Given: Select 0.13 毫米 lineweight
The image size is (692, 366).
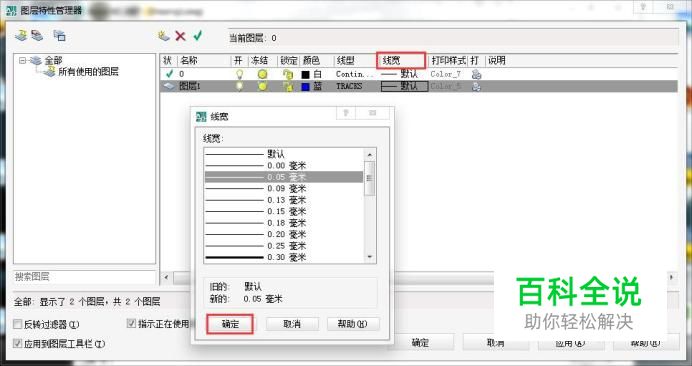Looking at the screenshot, I should point(284,200).
